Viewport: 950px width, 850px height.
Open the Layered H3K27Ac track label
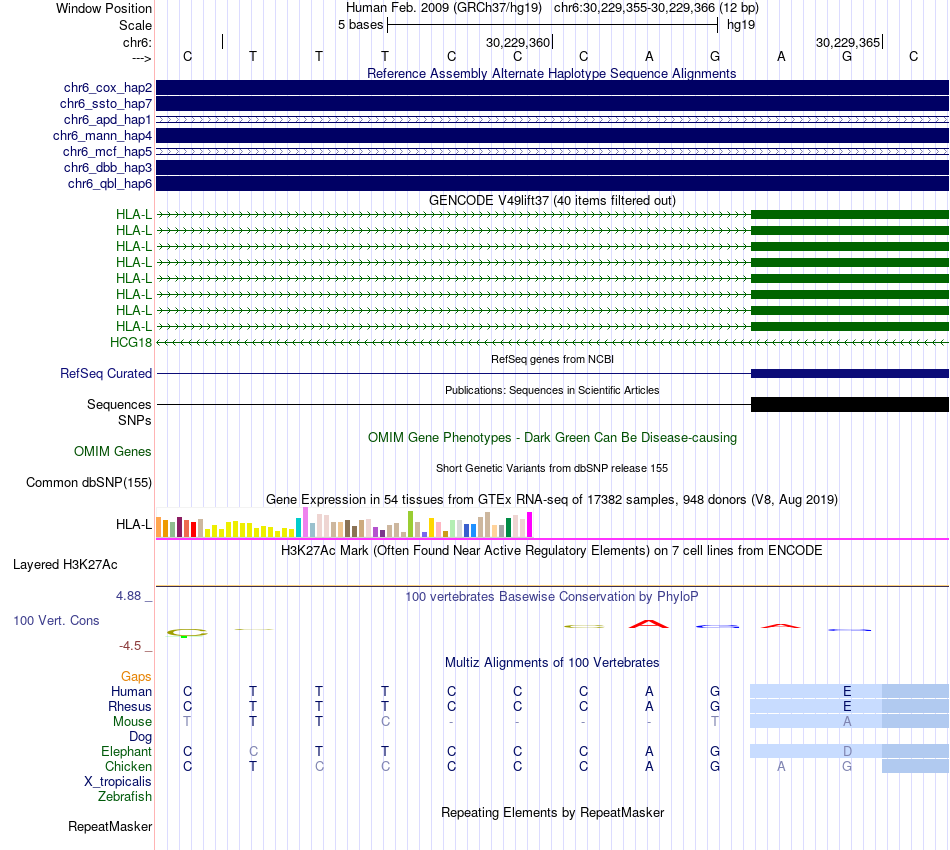pos(65,565)
